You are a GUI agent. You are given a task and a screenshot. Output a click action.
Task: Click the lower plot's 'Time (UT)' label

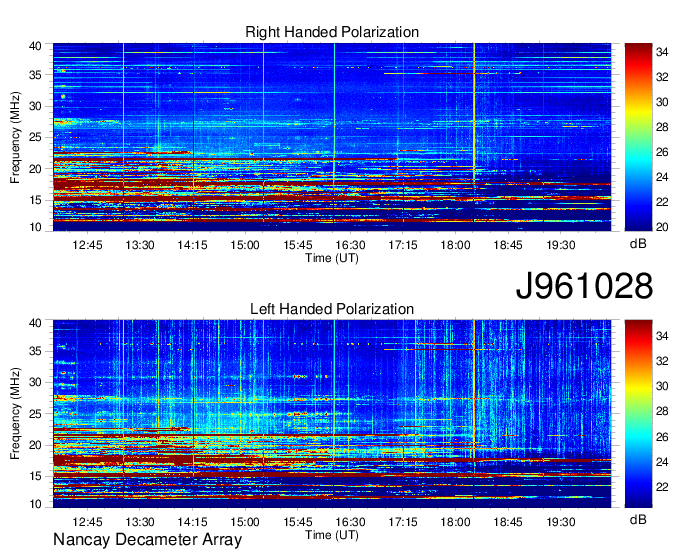(x=332, y=535)
